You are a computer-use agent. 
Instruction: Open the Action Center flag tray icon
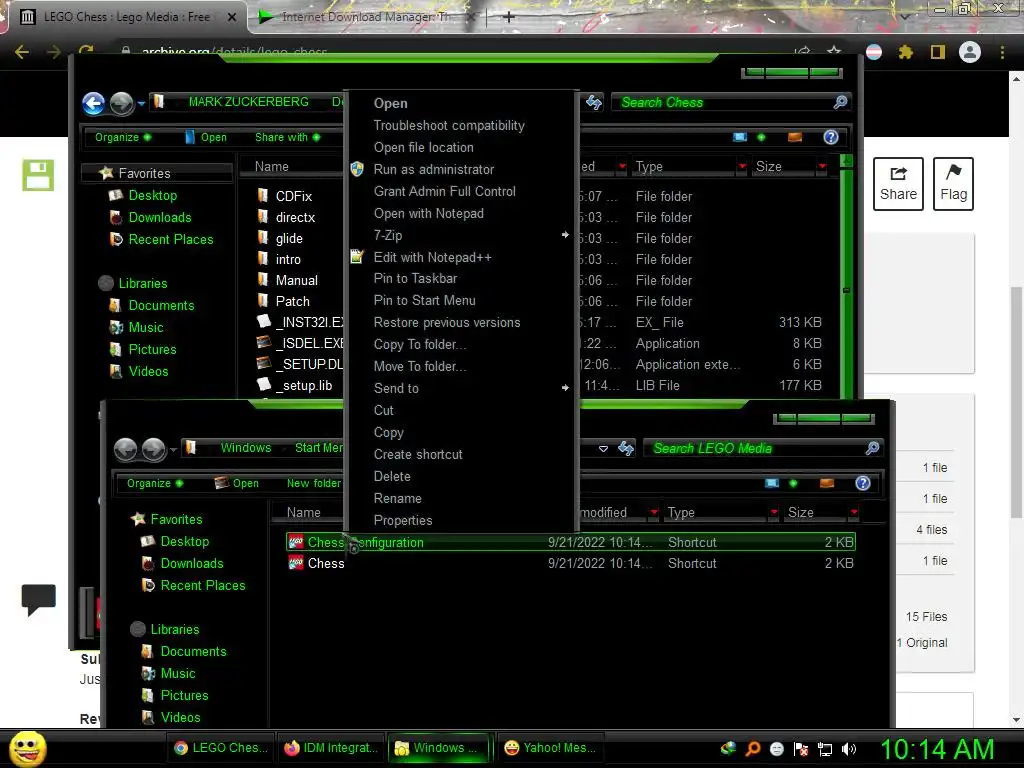pyautogui.click(x=801, y=749)
